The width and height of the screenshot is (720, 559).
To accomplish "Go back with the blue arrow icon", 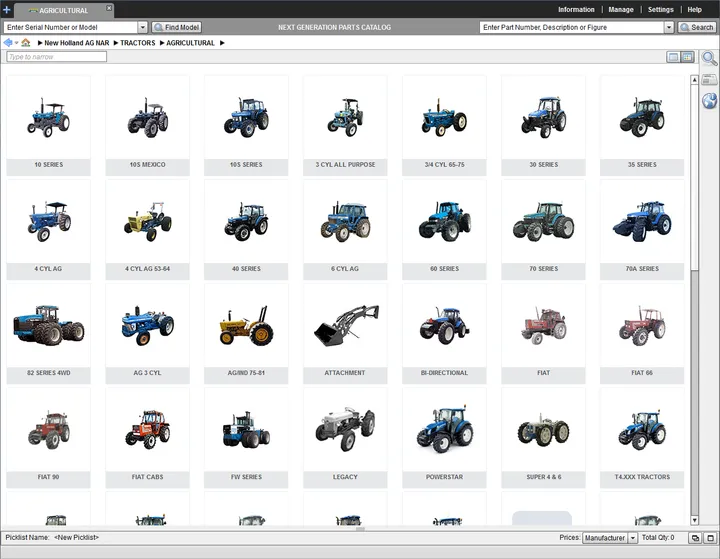I will pyautogui.click(x=8, y=43).
